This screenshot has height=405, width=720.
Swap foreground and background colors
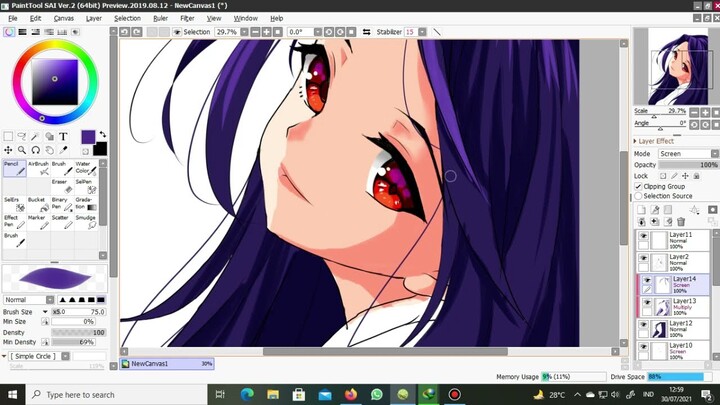pyautogui.click(x=103, y=135)
